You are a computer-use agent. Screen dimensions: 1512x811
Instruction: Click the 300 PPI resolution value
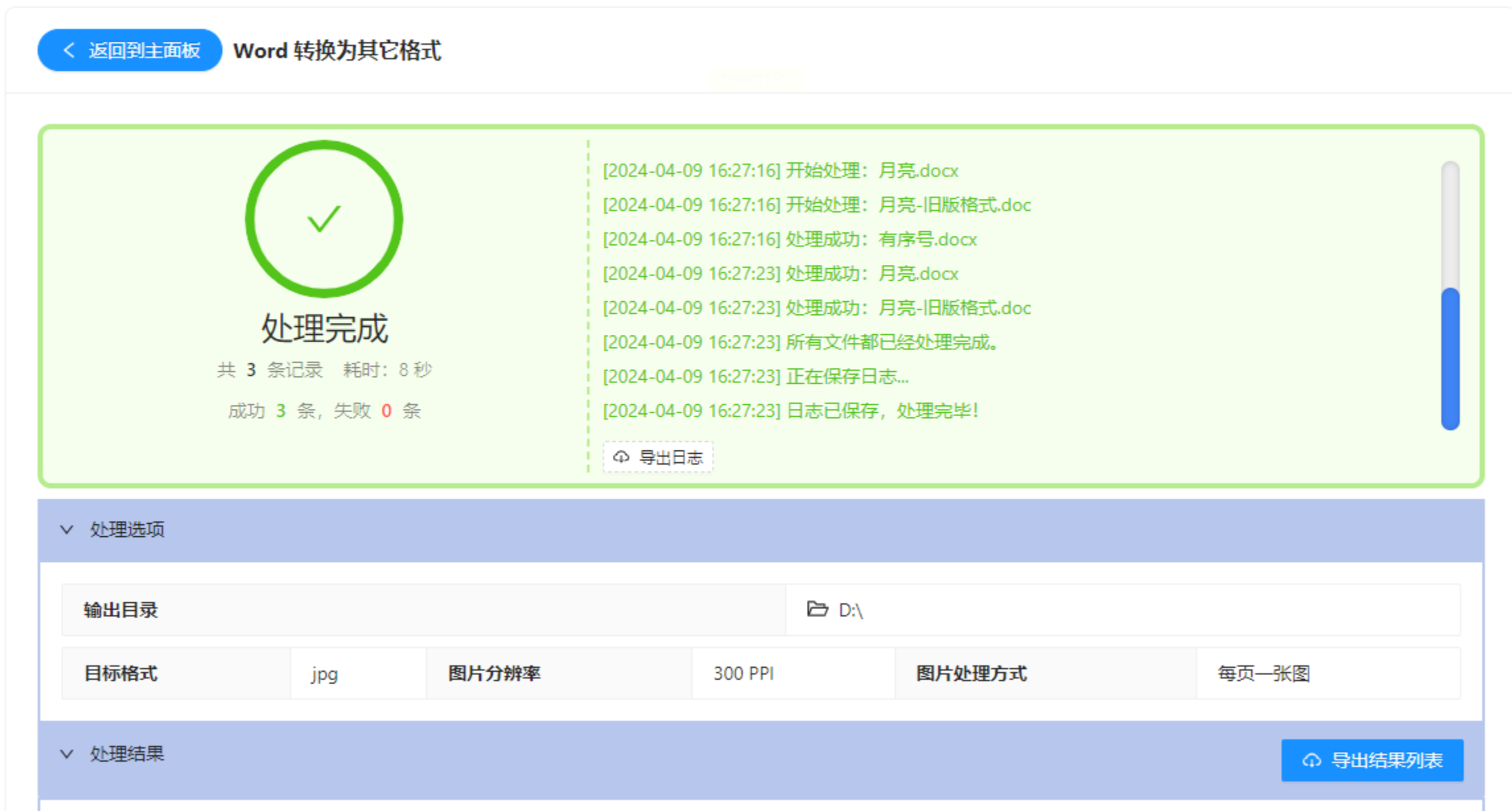(x=743, y=674)
